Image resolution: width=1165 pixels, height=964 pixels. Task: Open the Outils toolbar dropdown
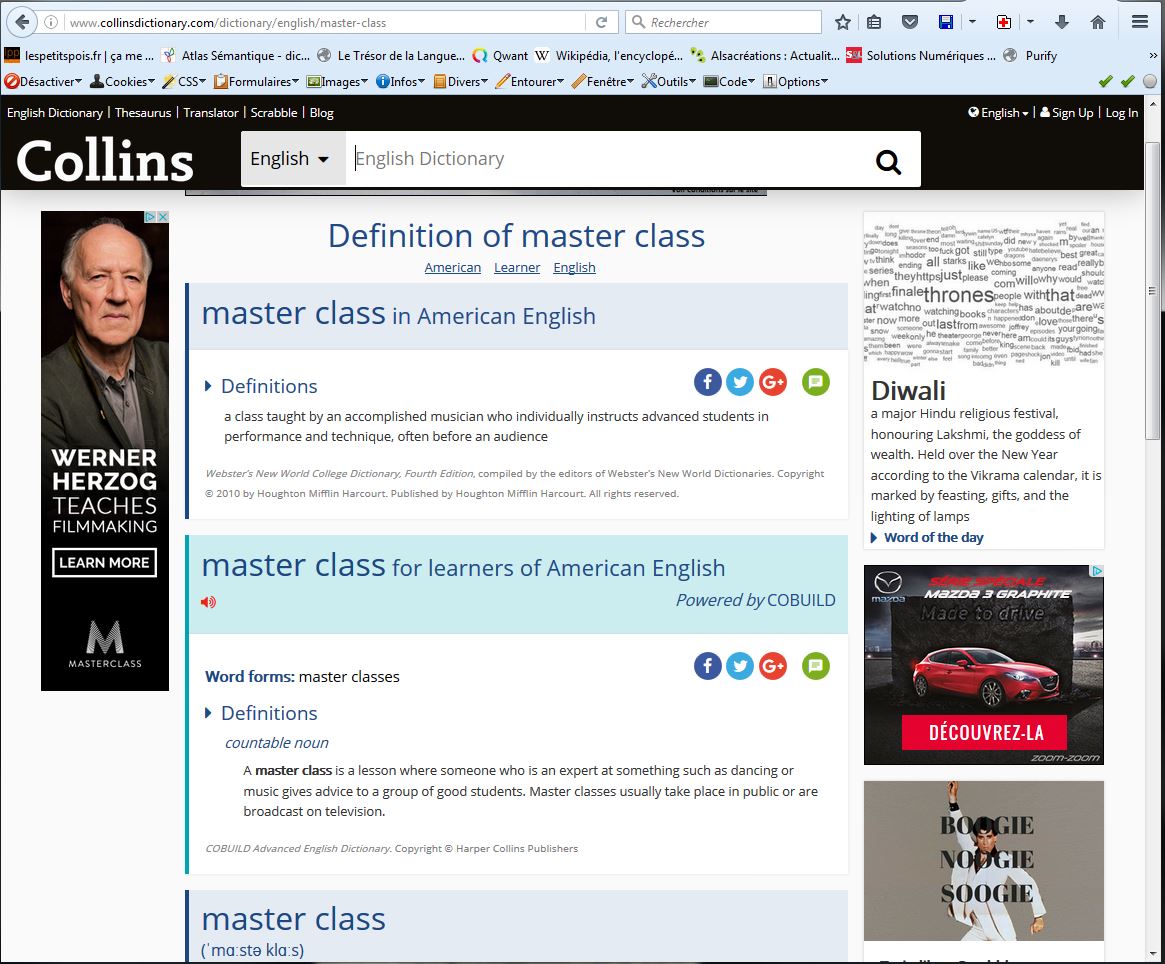coord(669,81)
